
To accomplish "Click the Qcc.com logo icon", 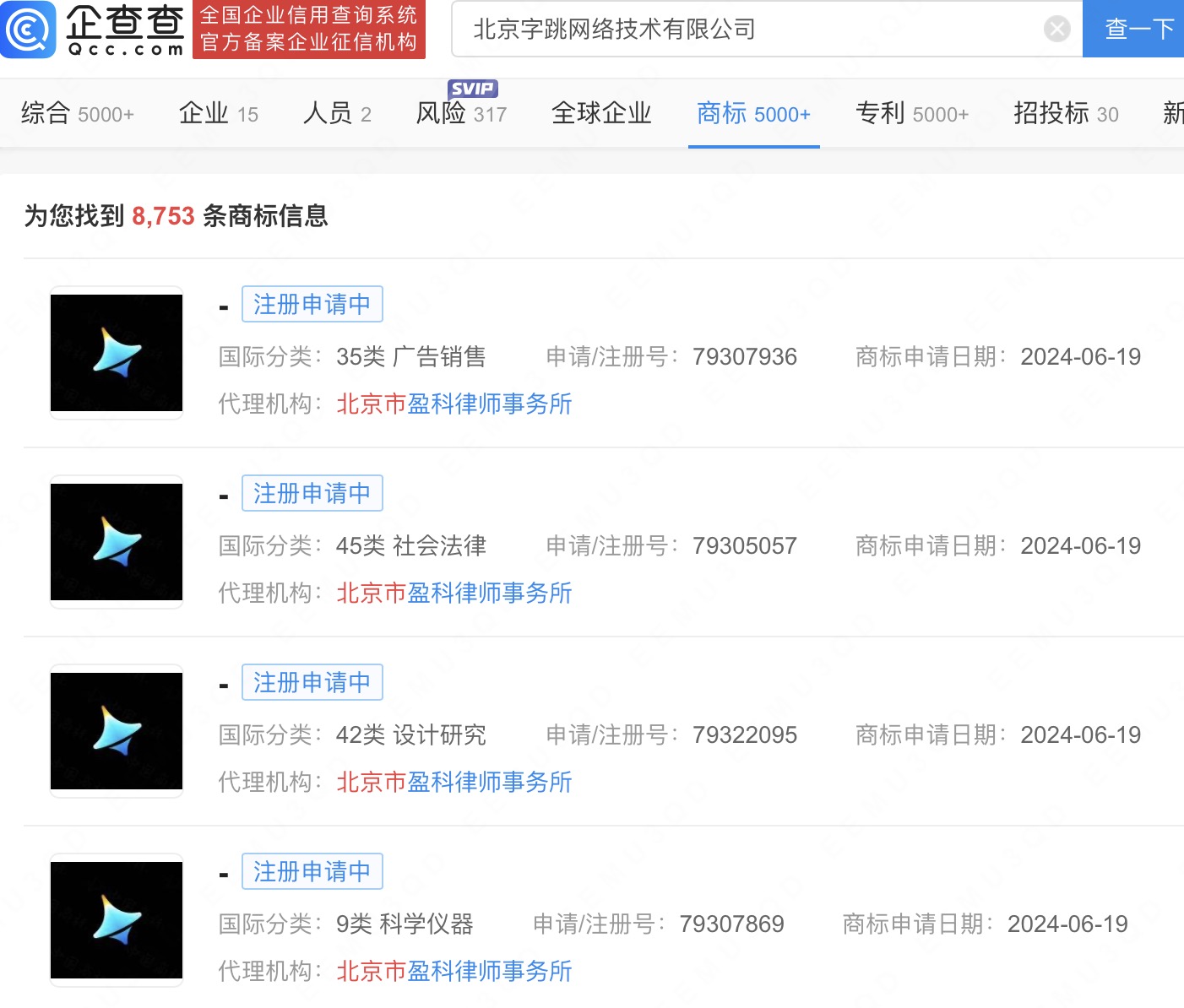I will pos(28,30).
